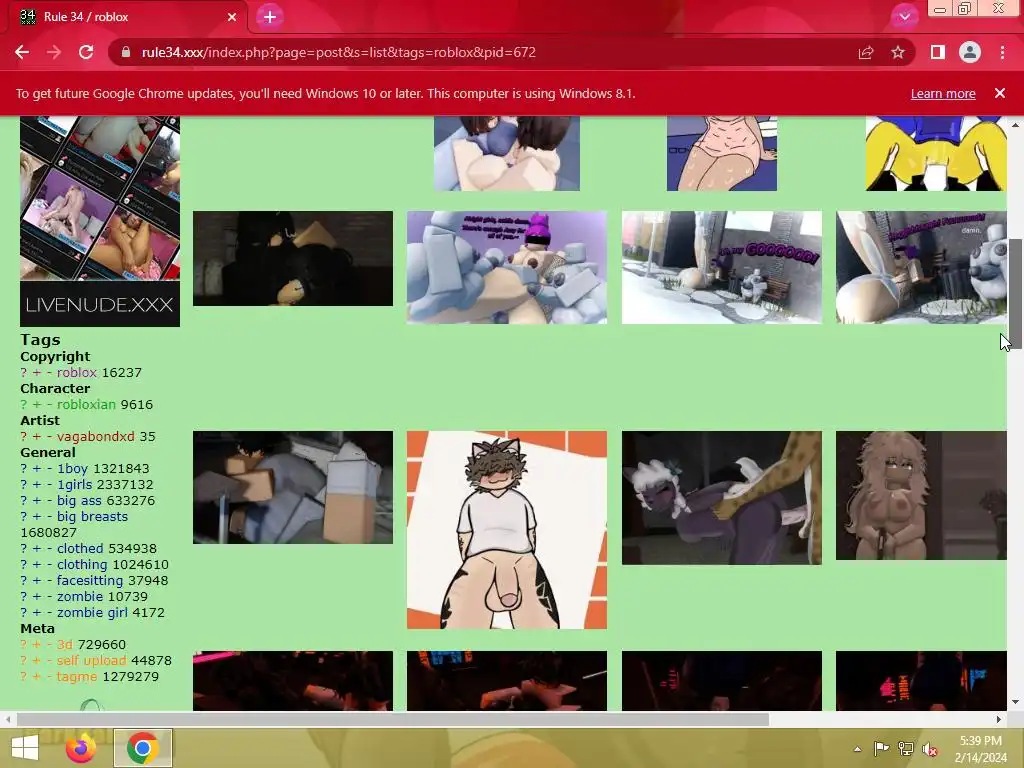Open the zombie girl tag
The width and height of the screenshot is (1024, 768).
click(x=92, y=613)
